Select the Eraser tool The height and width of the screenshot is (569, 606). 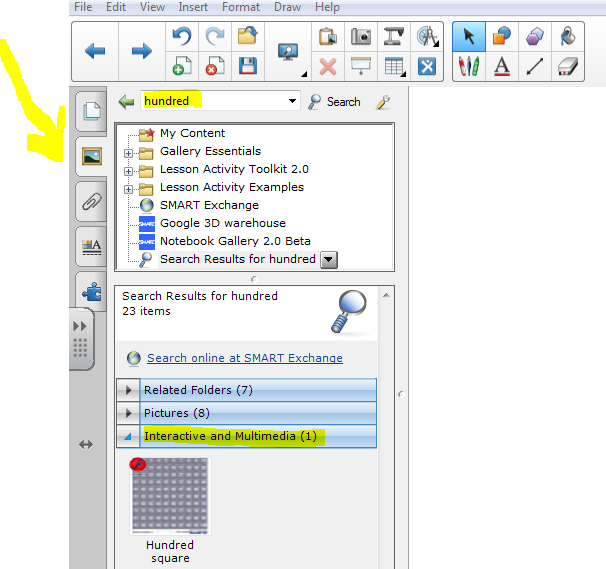click(x=568, y=66)
